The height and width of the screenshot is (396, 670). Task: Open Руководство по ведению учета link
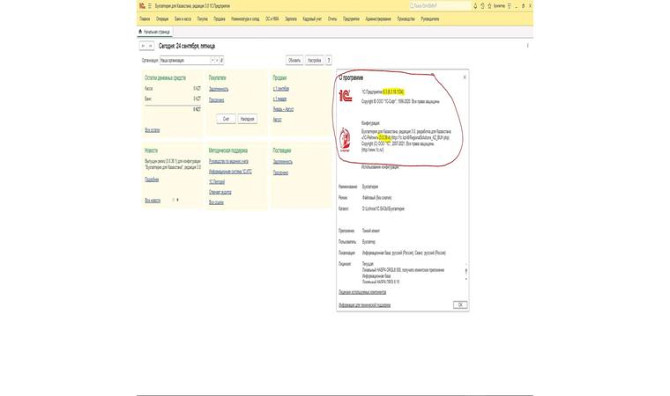[229, 161]
